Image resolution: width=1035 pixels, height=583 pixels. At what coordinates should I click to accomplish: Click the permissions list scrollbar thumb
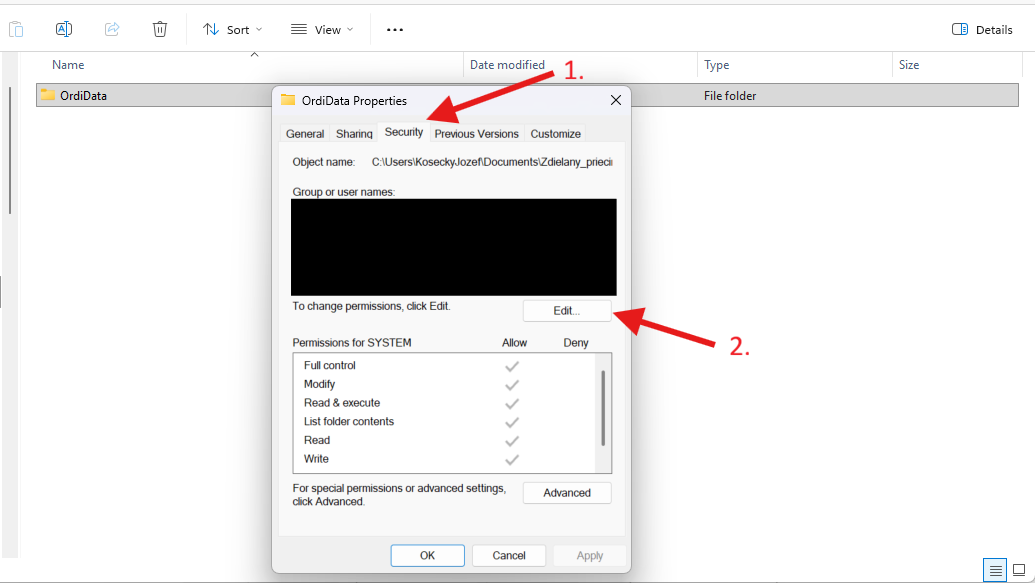click(x=603, y=407)
